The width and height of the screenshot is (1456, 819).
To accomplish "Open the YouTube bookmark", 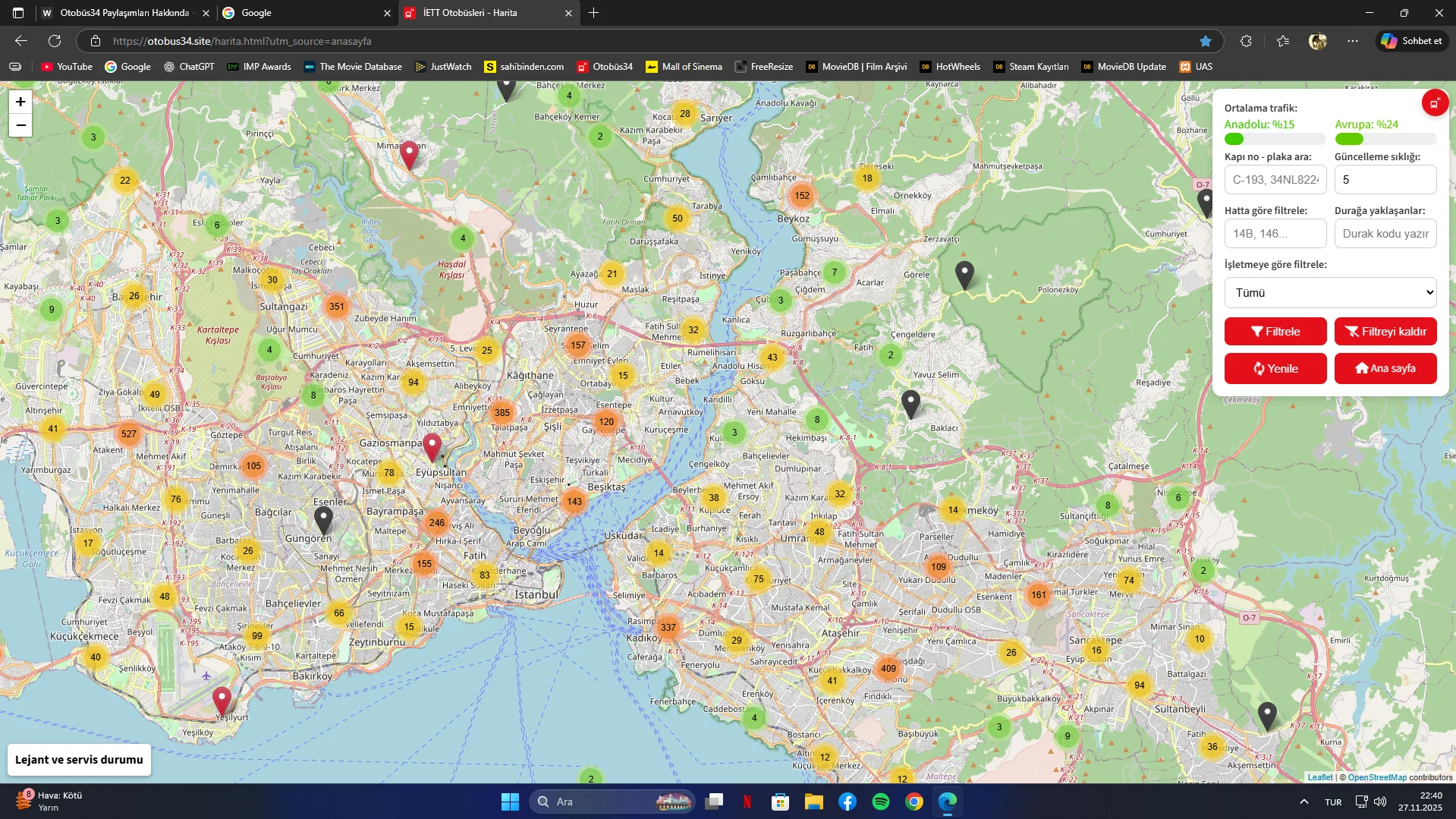I will tap(67, 67).
